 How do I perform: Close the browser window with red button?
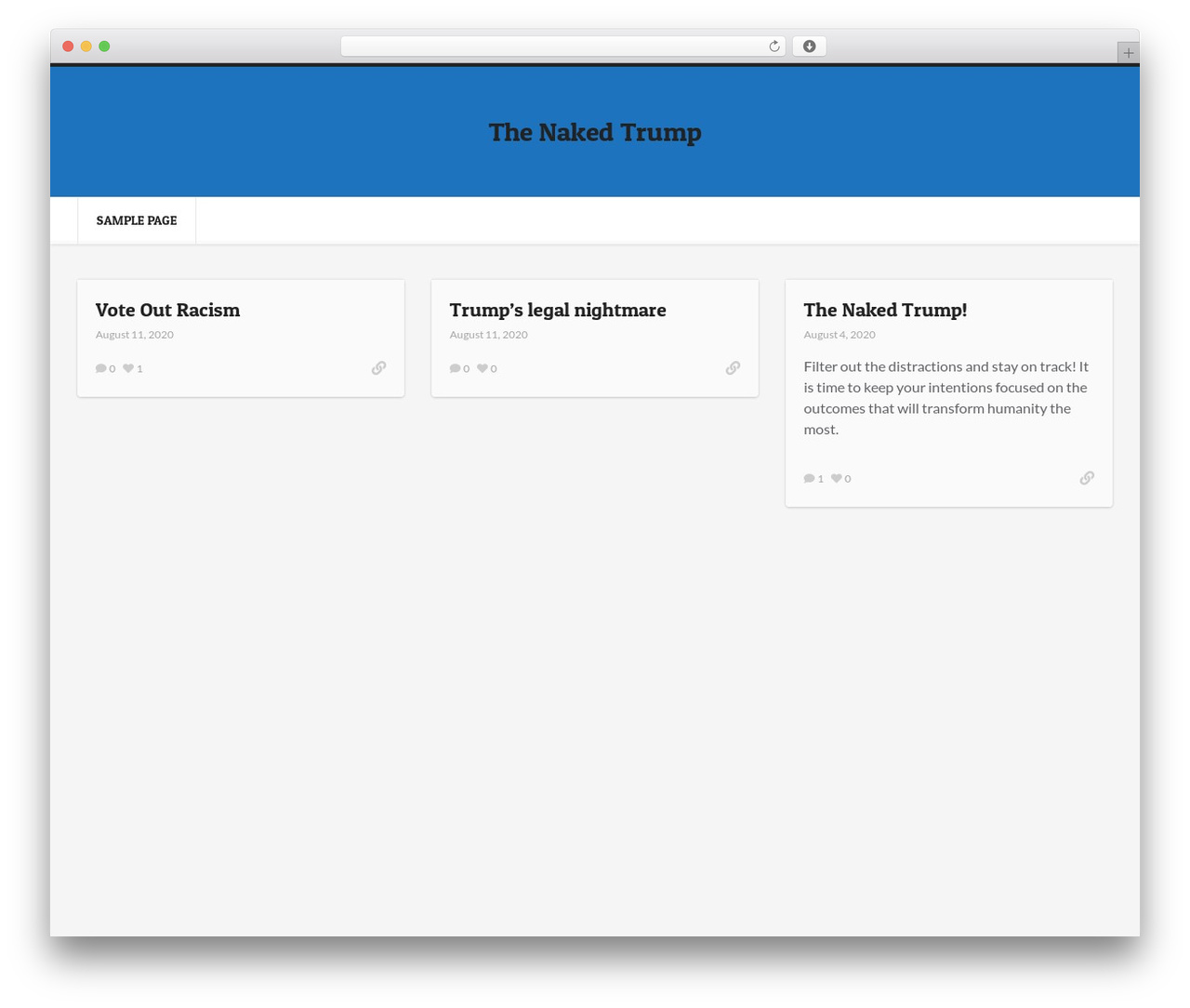(68, 46)
